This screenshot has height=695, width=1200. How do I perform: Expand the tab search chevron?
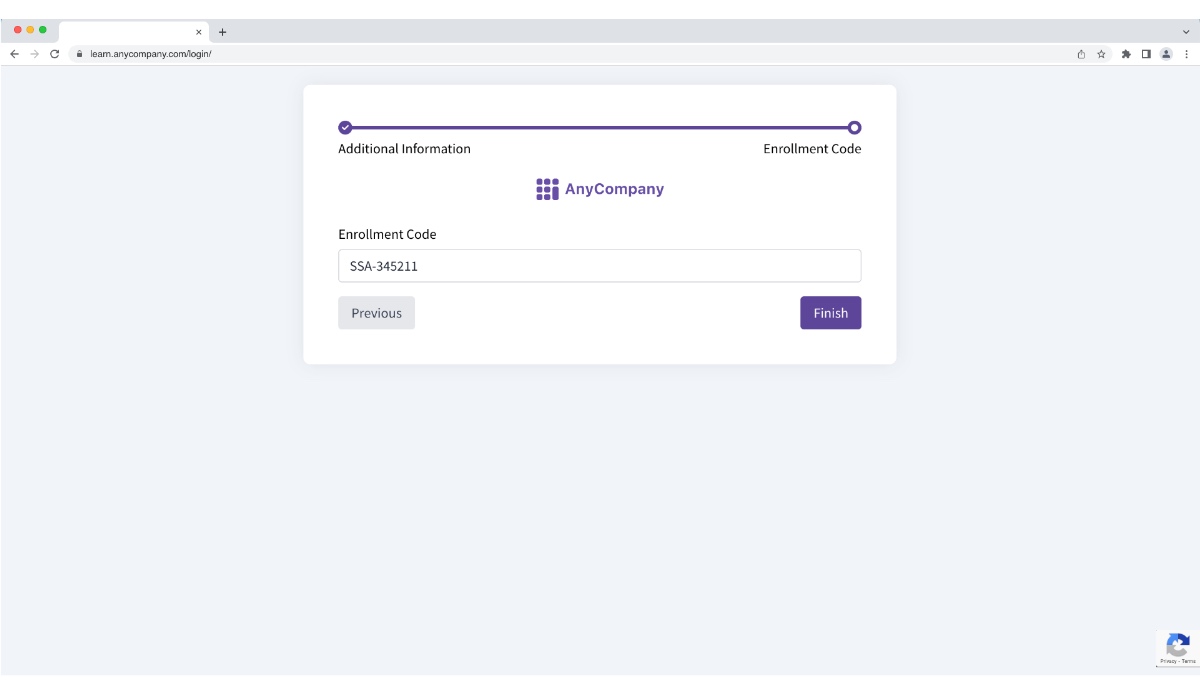[x=1186, y=31]
